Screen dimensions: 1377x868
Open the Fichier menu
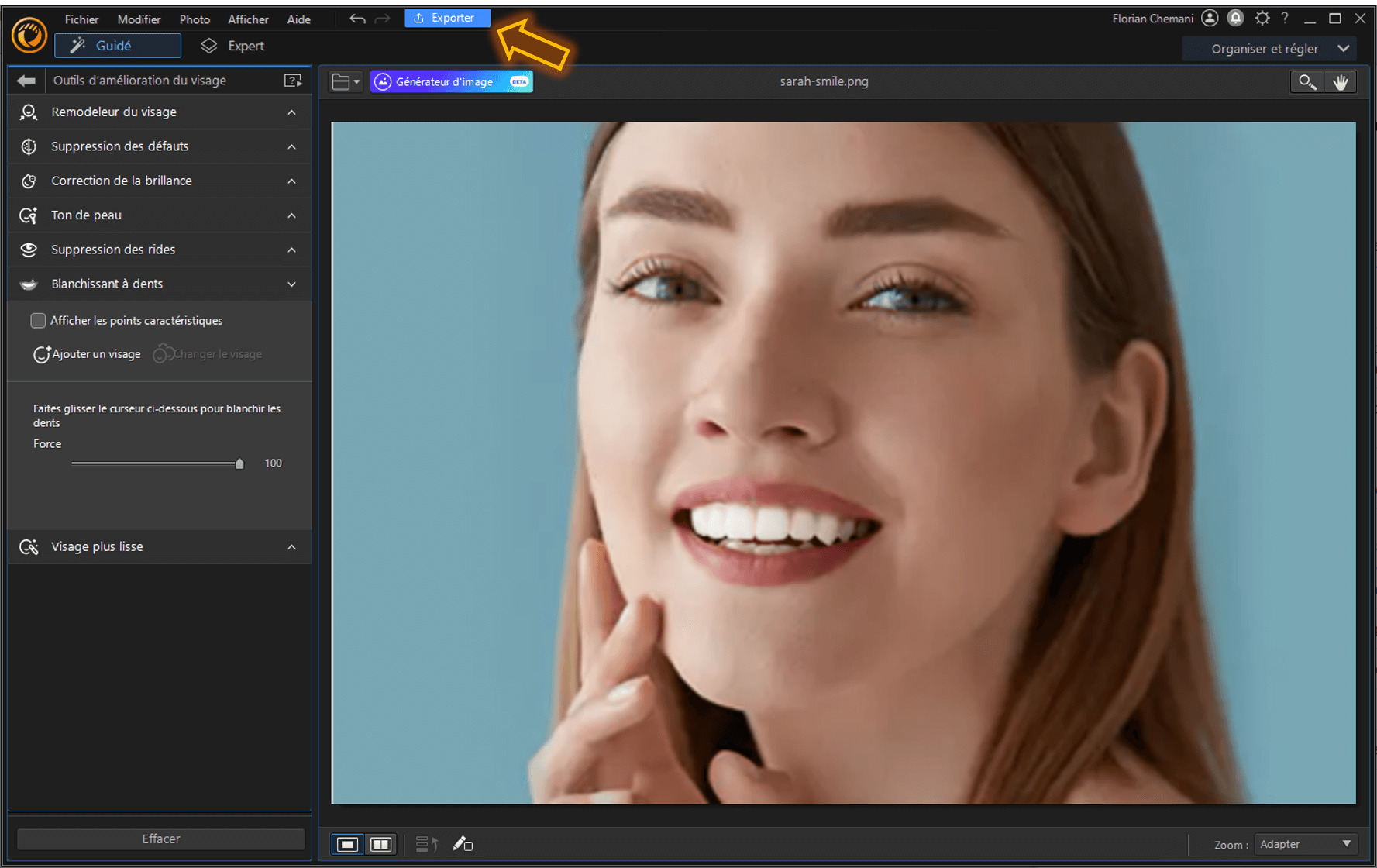click(81, 19)
